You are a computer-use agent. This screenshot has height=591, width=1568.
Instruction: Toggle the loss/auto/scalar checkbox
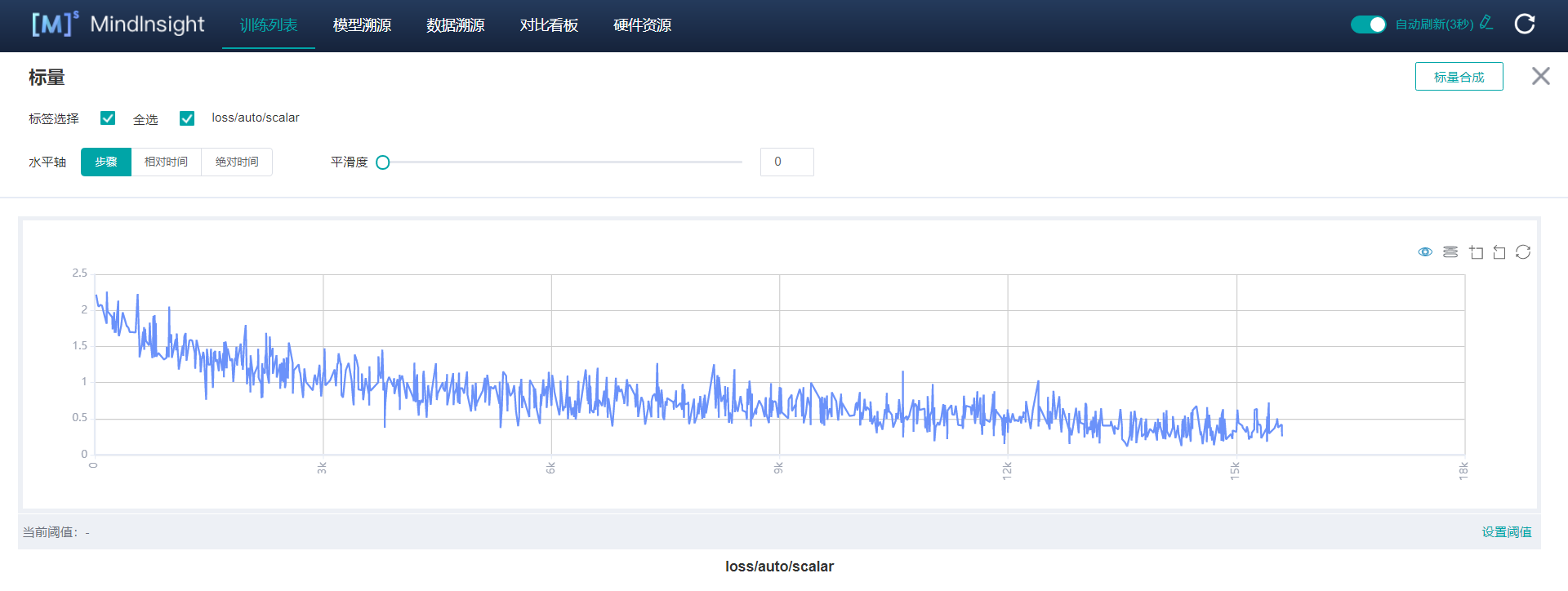(x=187, y=118)
